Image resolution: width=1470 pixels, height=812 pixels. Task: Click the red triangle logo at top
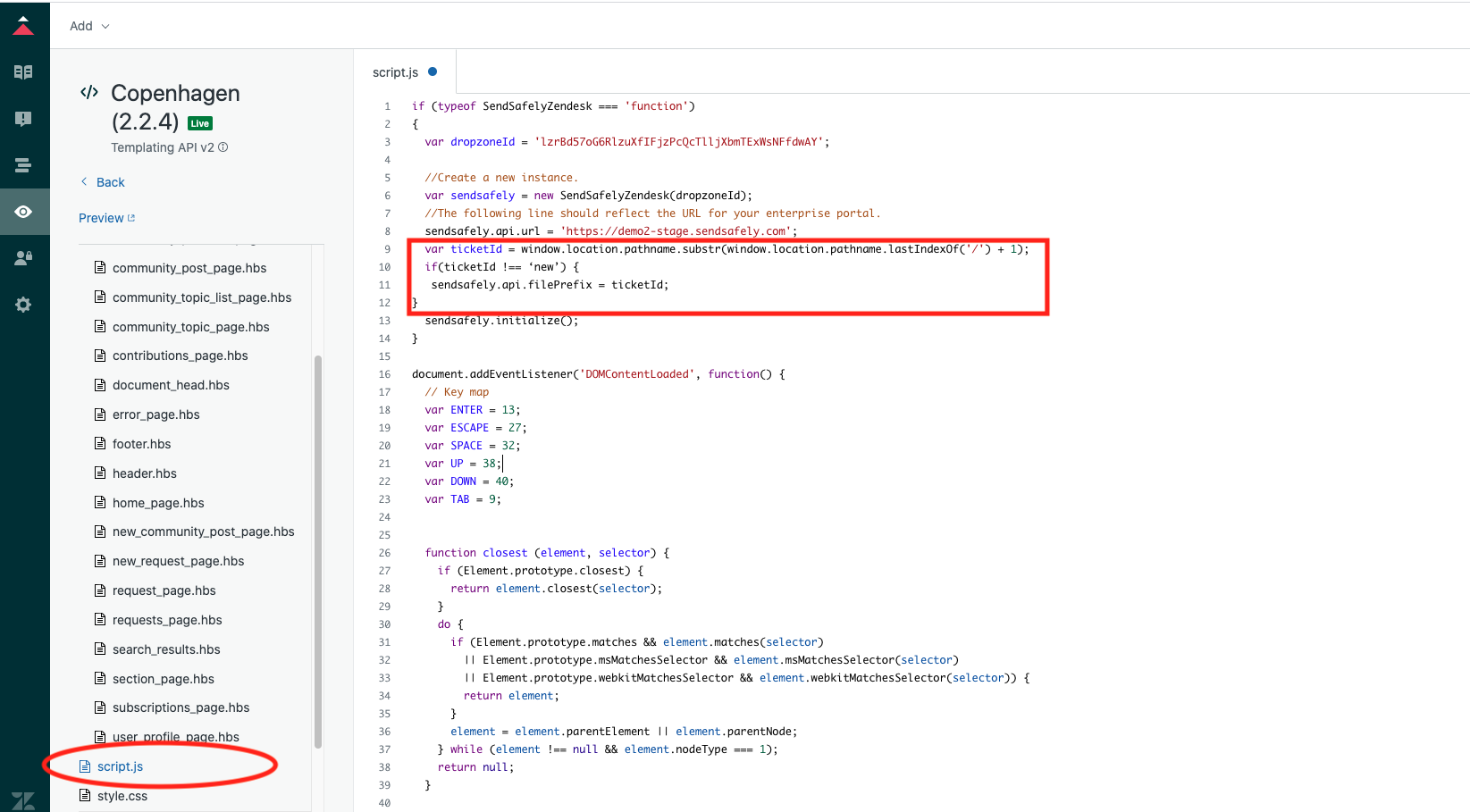point(23,25)
